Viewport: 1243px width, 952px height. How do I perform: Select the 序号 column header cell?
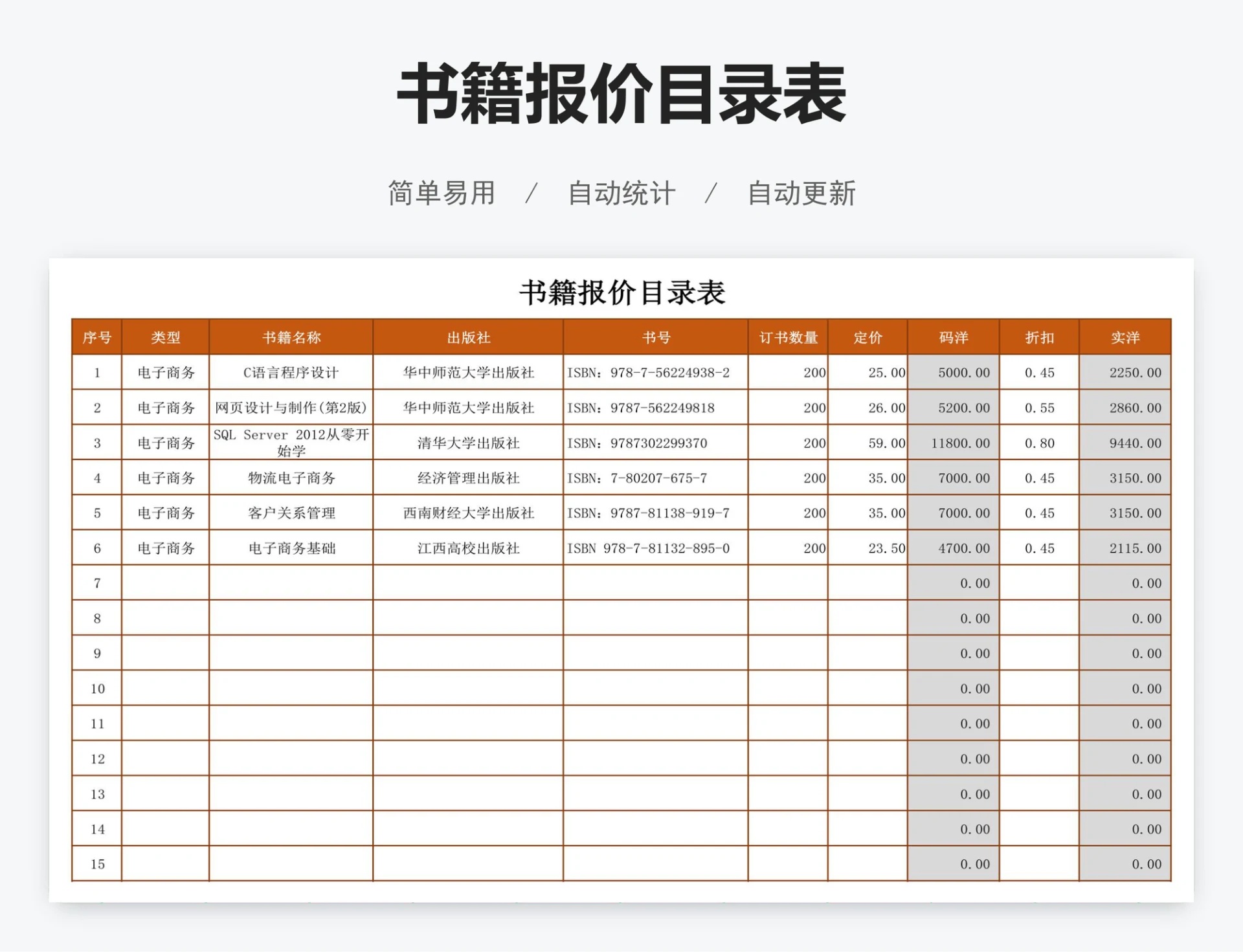(x=97, y=337)
